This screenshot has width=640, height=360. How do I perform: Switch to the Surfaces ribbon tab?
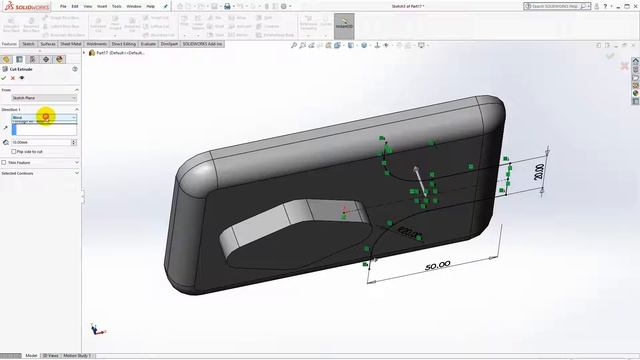[x=48, y=44]
